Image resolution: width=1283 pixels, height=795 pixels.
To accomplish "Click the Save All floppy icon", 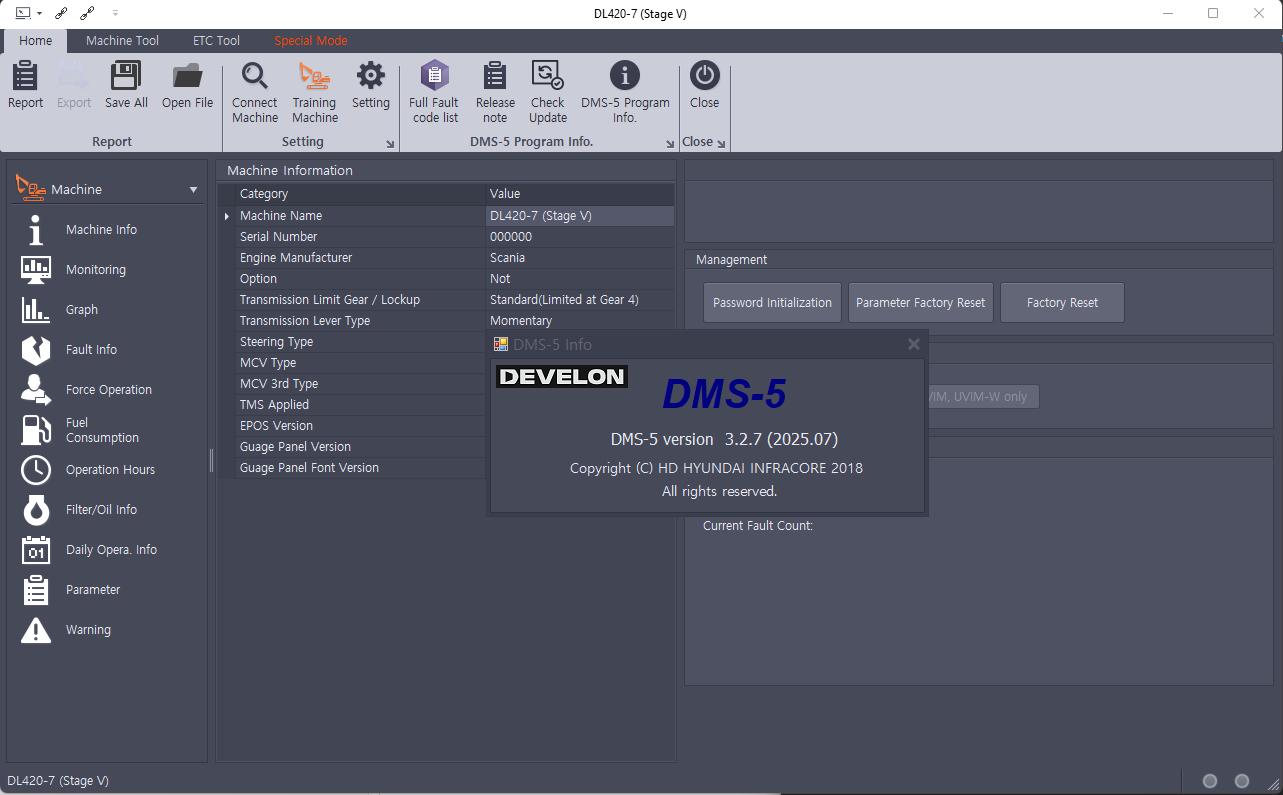I will click(126, 76).
